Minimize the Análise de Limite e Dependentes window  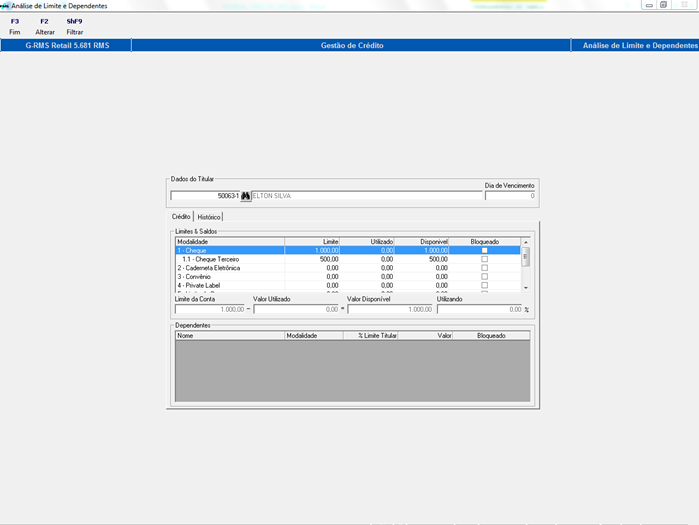pyautogui.click(x=649, y=5)
